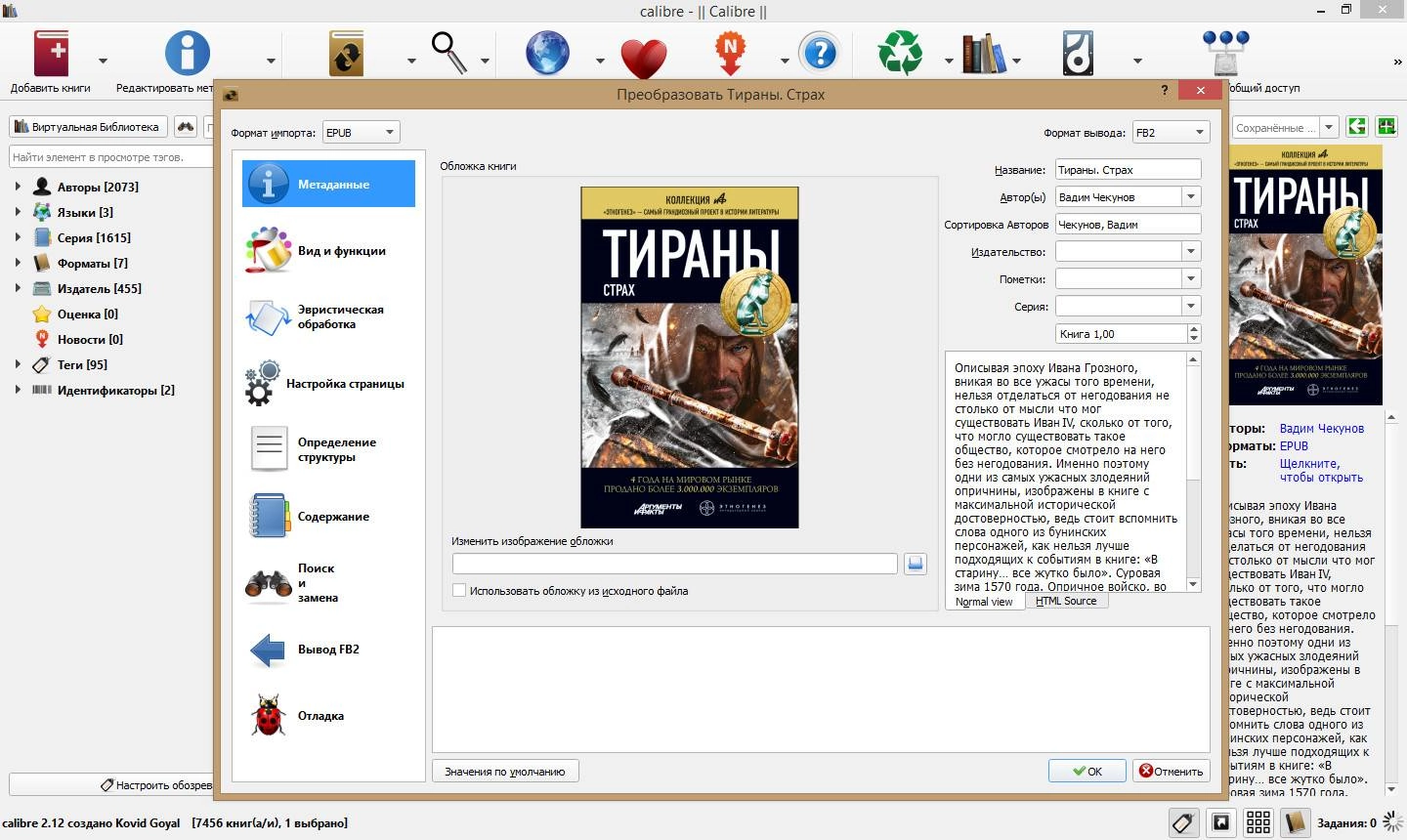Screen dimensions: 1407x840
Task: Open the View book magnifier icon
Action: (x=448, y=53)
